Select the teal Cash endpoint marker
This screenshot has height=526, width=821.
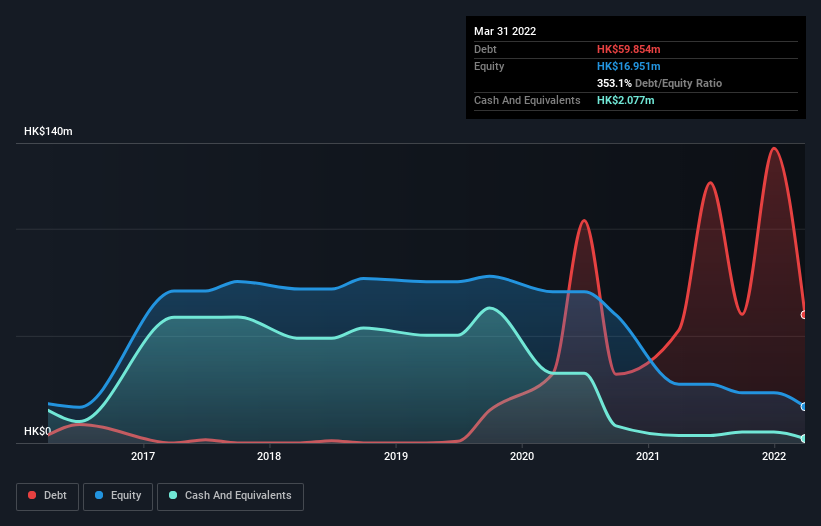point(804,439)
